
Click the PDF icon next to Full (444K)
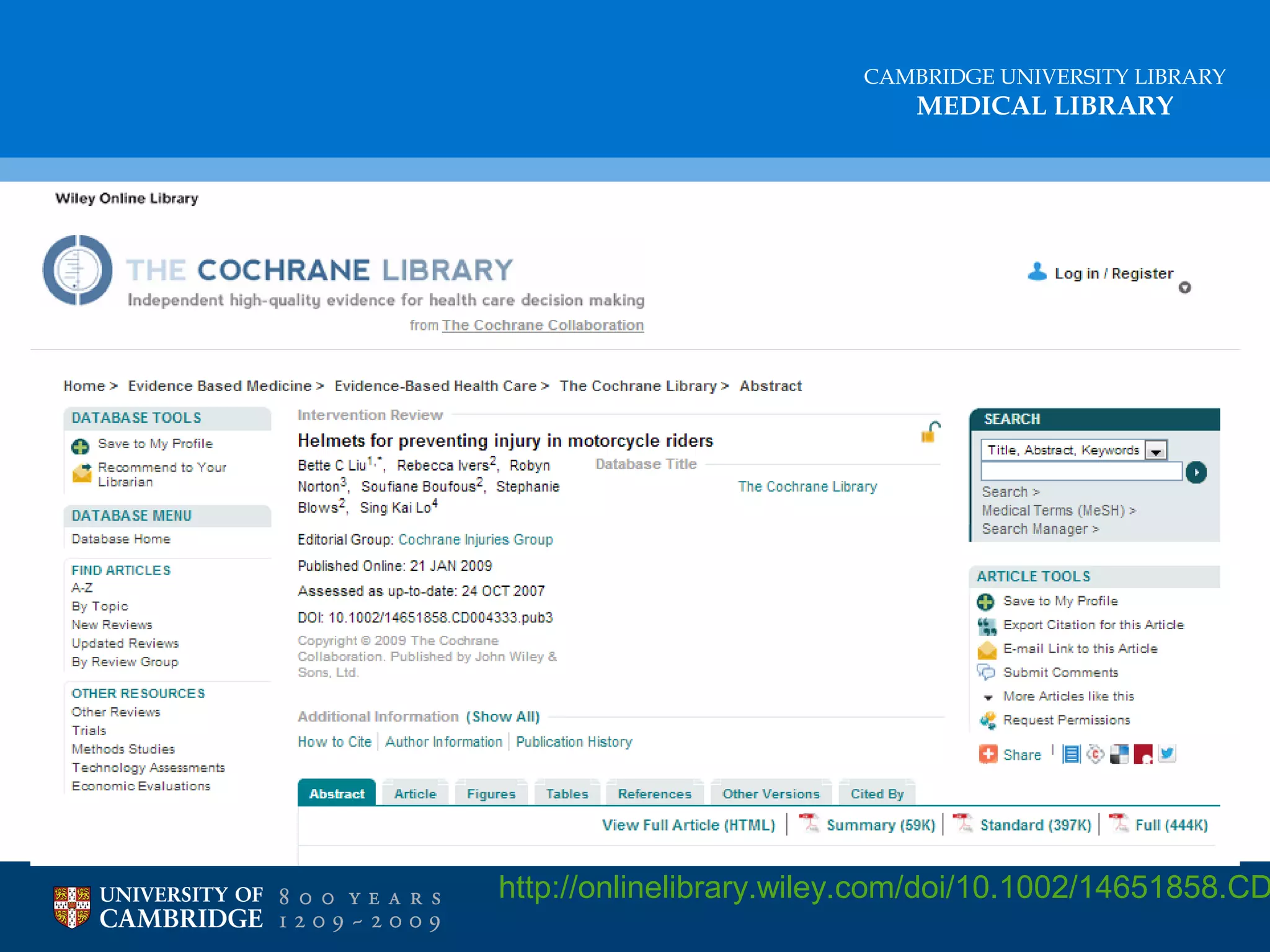click(x=1118, y=822)
